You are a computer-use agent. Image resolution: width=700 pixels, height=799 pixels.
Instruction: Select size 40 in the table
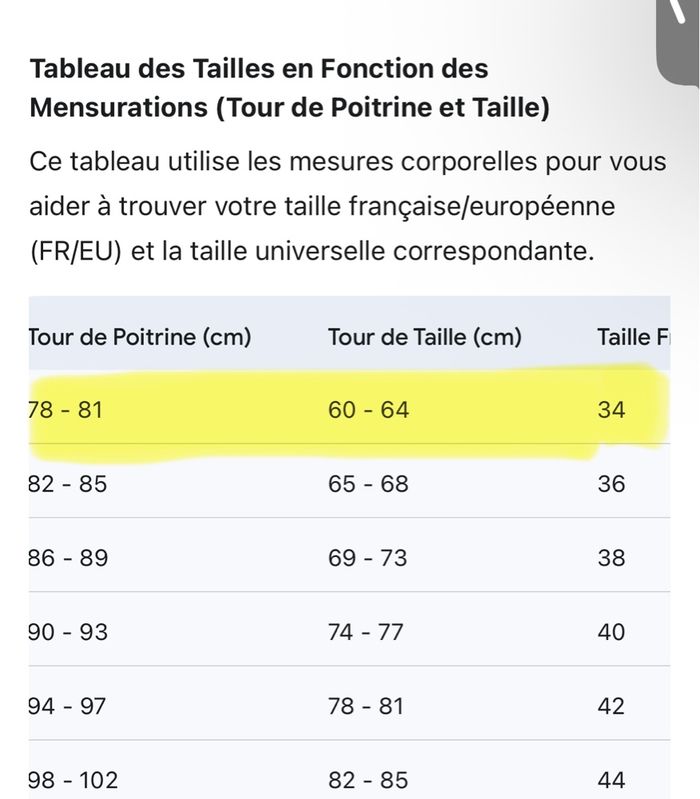610,632
